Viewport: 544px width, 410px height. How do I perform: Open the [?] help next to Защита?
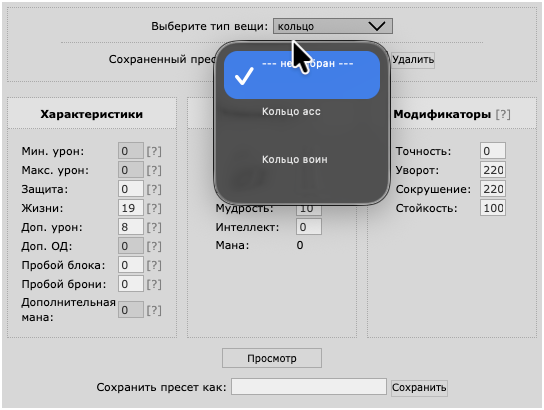(x=154, y=189)
